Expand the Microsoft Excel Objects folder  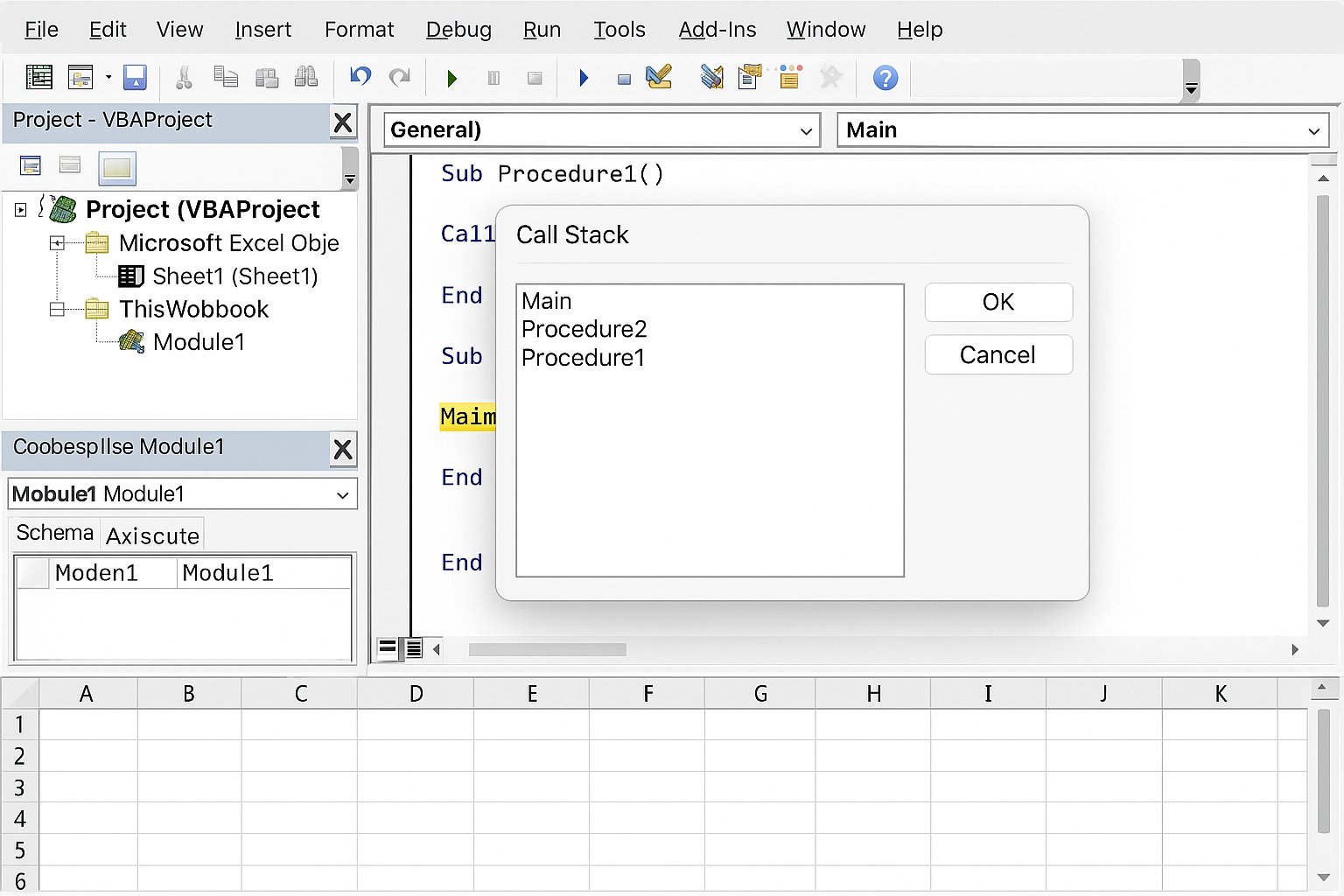point(57,243)
